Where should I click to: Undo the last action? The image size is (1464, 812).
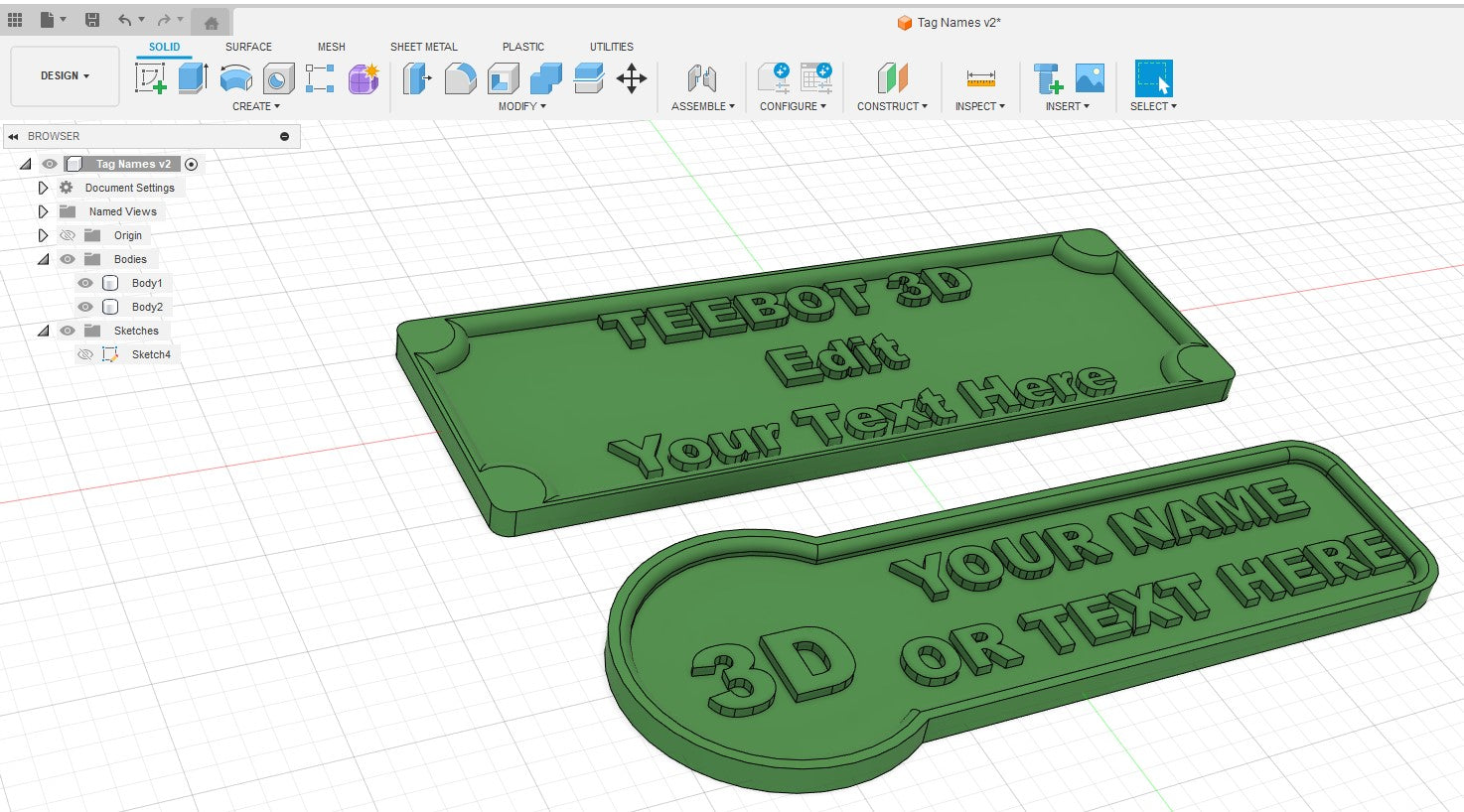(124, 20)
